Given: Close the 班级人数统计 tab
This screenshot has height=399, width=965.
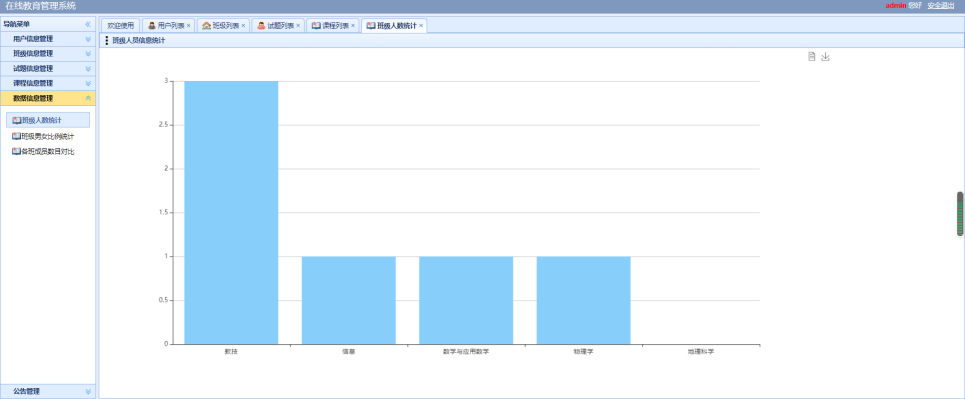Looking at the screenshot, I should (x=421, y=26).
